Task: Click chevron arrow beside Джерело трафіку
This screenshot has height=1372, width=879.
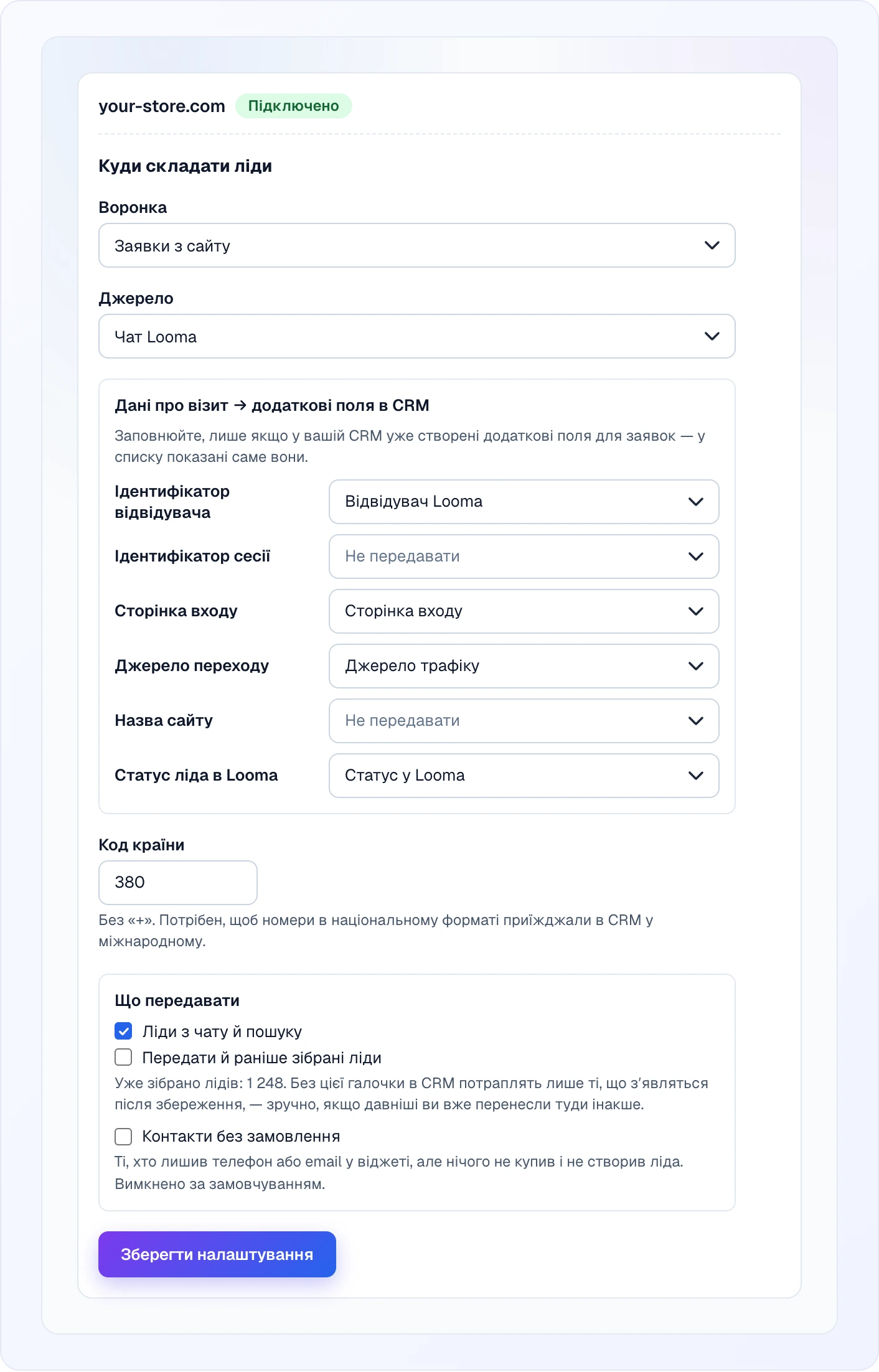Action: click(695, 666)
